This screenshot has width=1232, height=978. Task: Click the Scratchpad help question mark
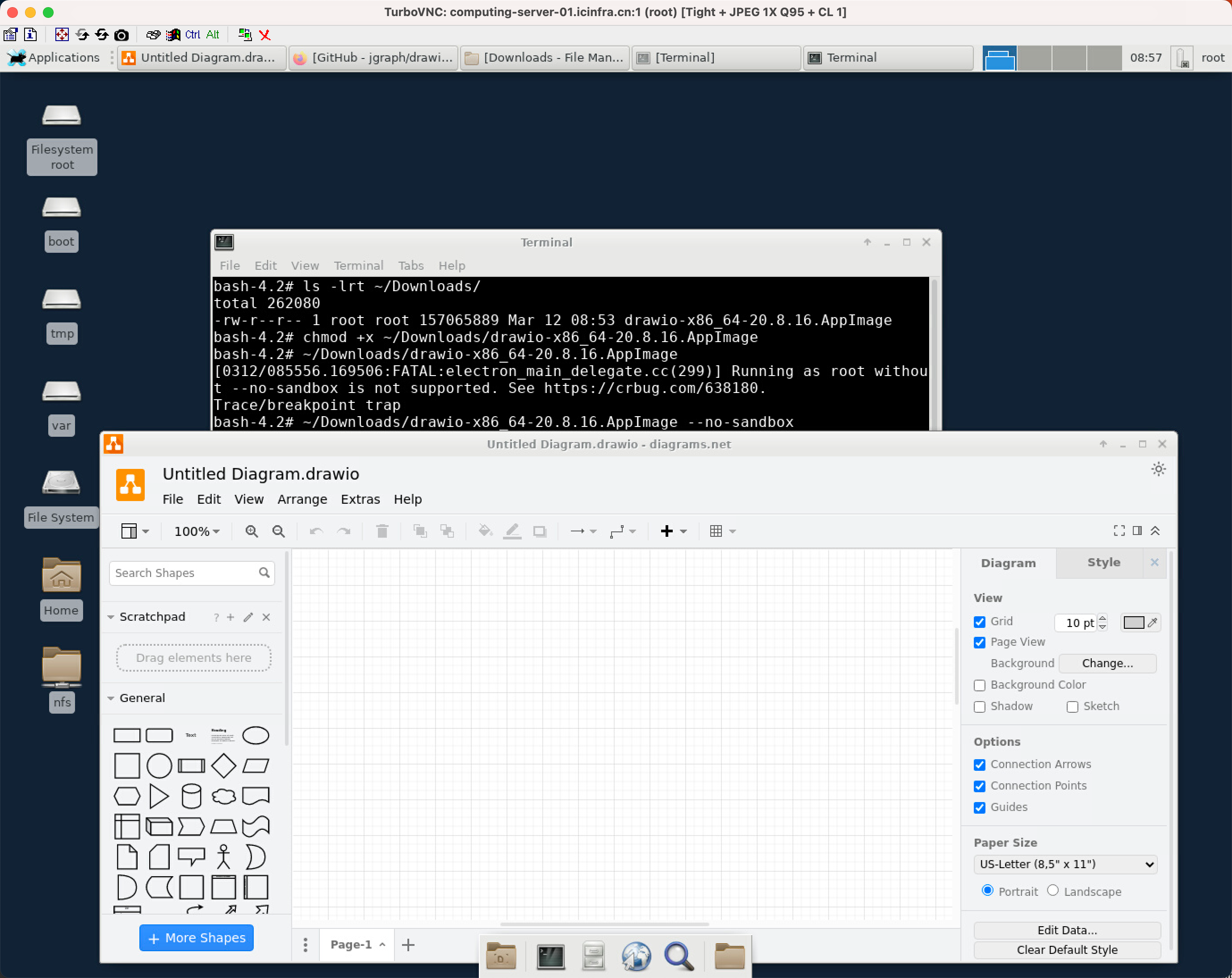pos(216,618)
